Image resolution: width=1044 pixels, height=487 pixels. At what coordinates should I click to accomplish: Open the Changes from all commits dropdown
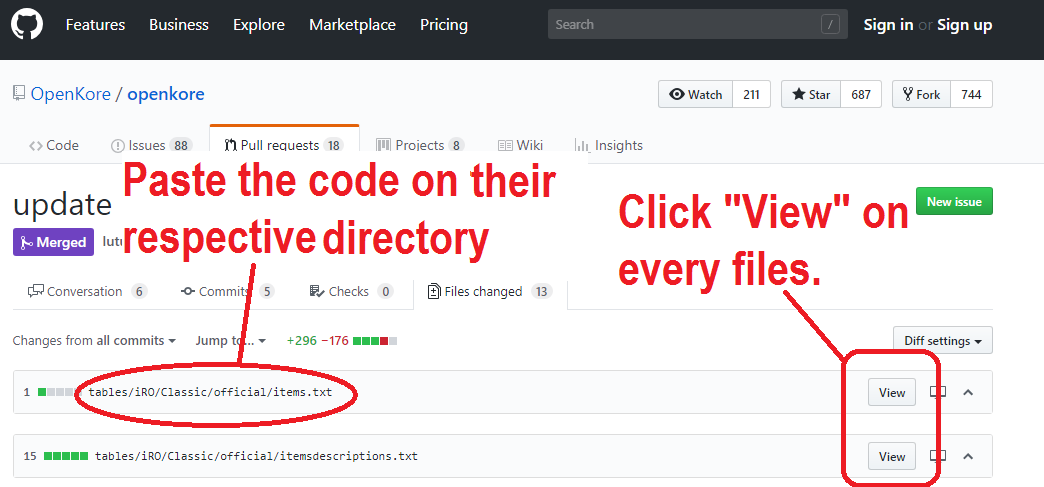pyautogui.click(x=95, y=340)
